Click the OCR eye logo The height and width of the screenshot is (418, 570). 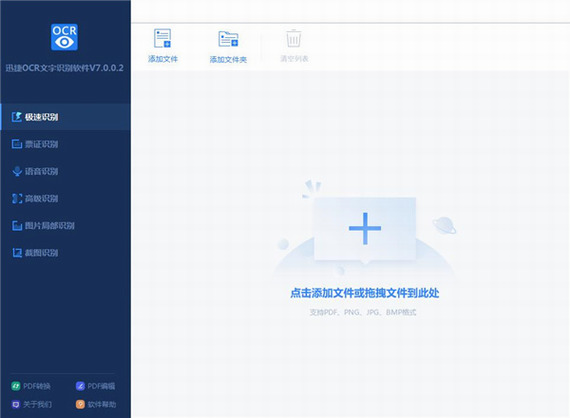pyautogui.click(x=64, y=37)
